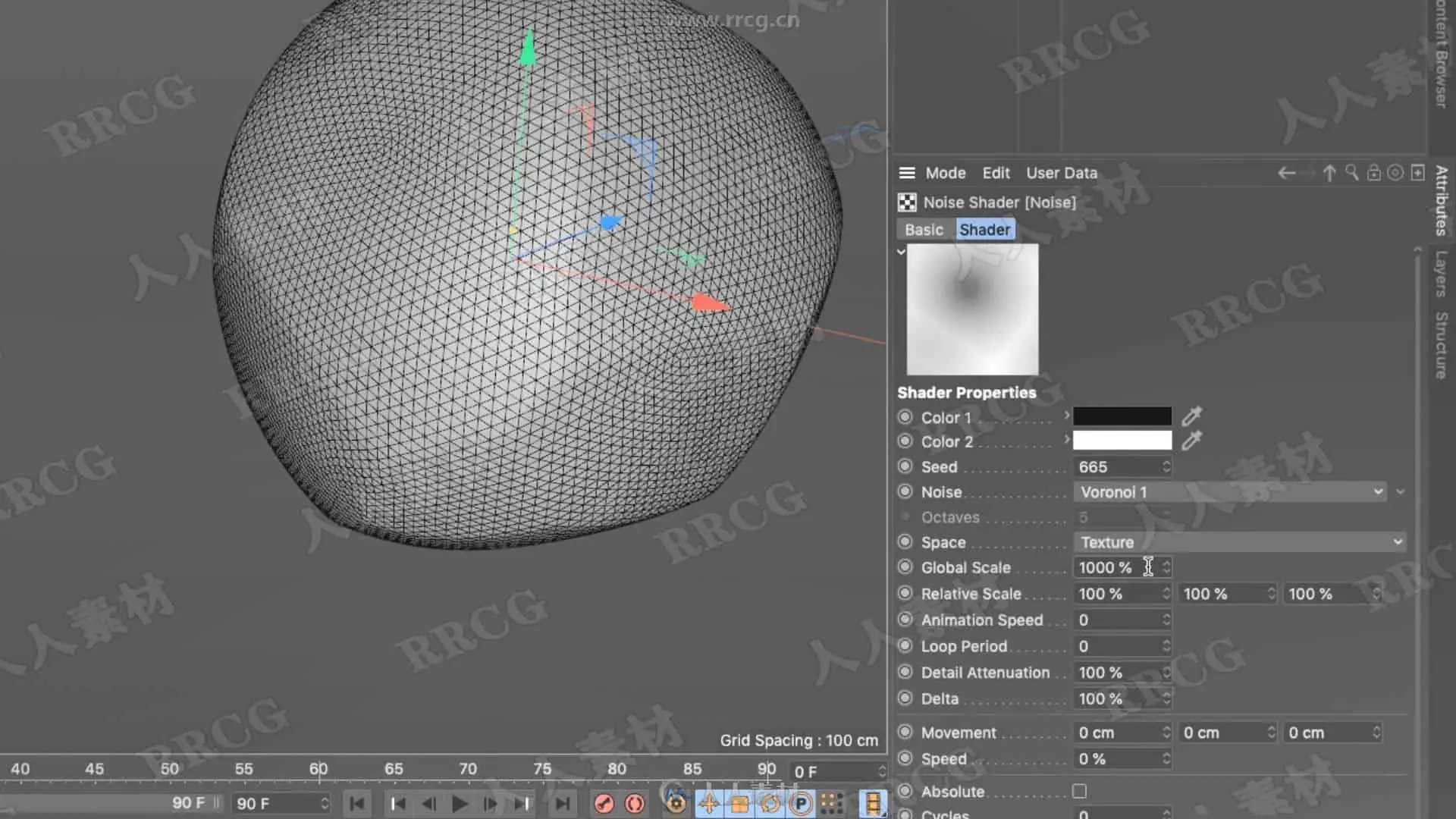The width and height of the screenshot is (1456, 819).
Task: Toggle the Global Scale animation dot
Action: [x=905, y=567]
